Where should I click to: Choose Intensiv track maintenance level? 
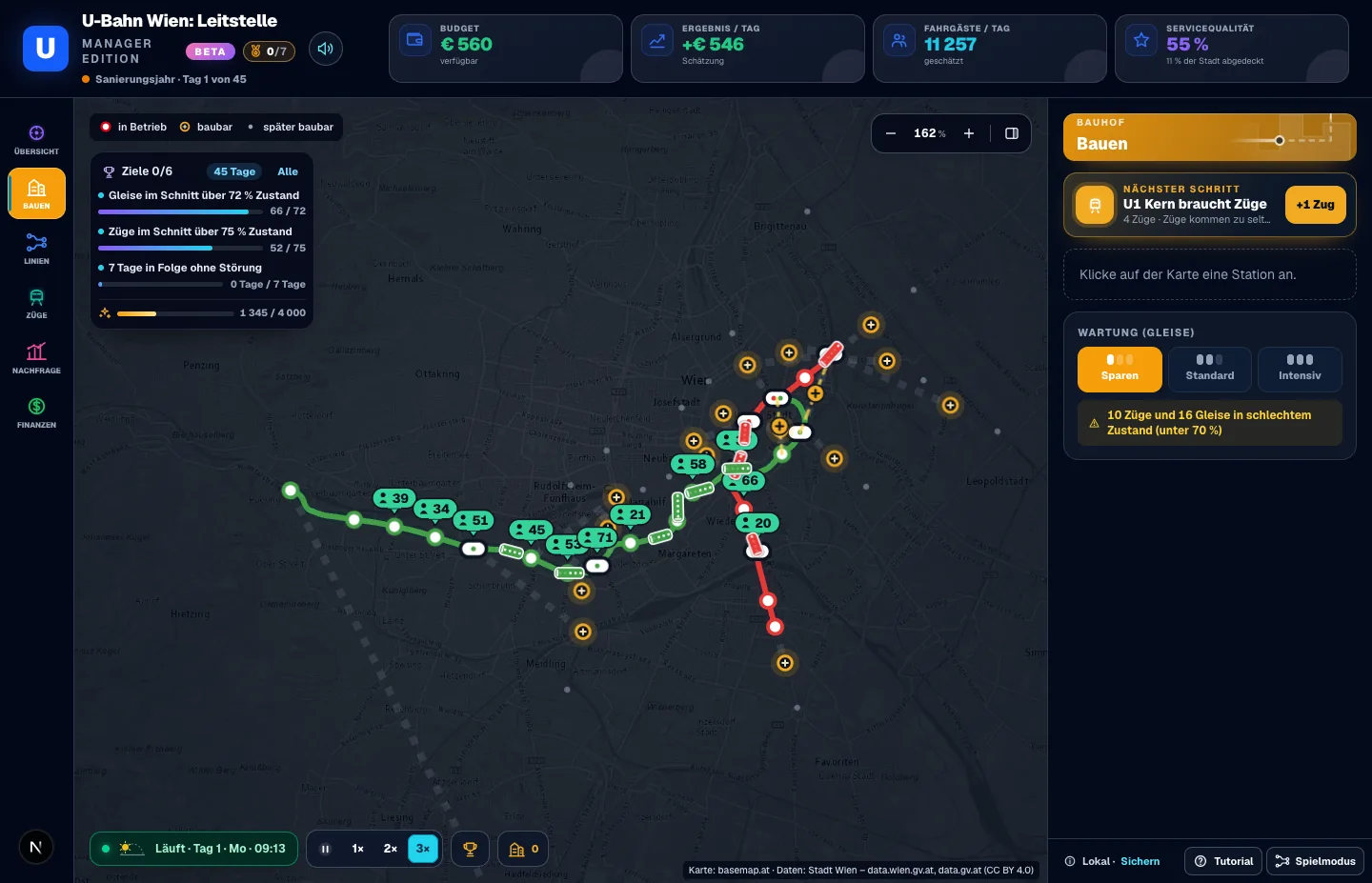coord(1300,369)
